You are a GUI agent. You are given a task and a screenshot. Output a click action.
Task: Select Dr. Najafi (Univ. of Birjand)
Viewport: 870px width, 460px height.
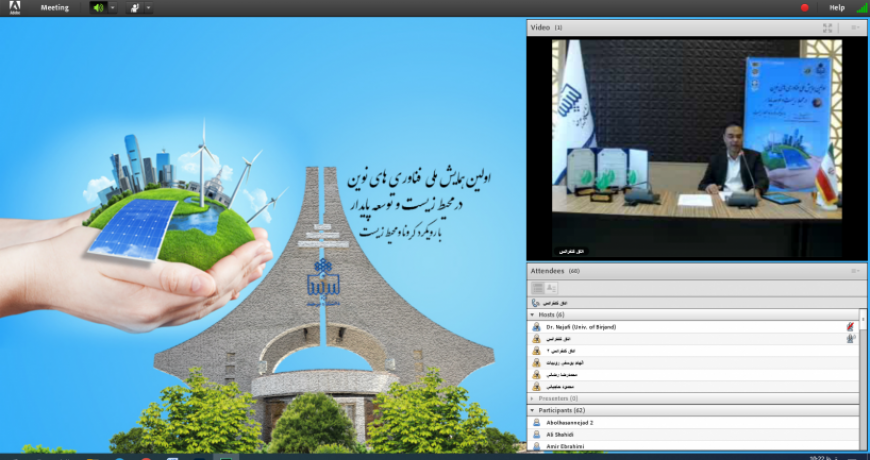pos(694,327)
